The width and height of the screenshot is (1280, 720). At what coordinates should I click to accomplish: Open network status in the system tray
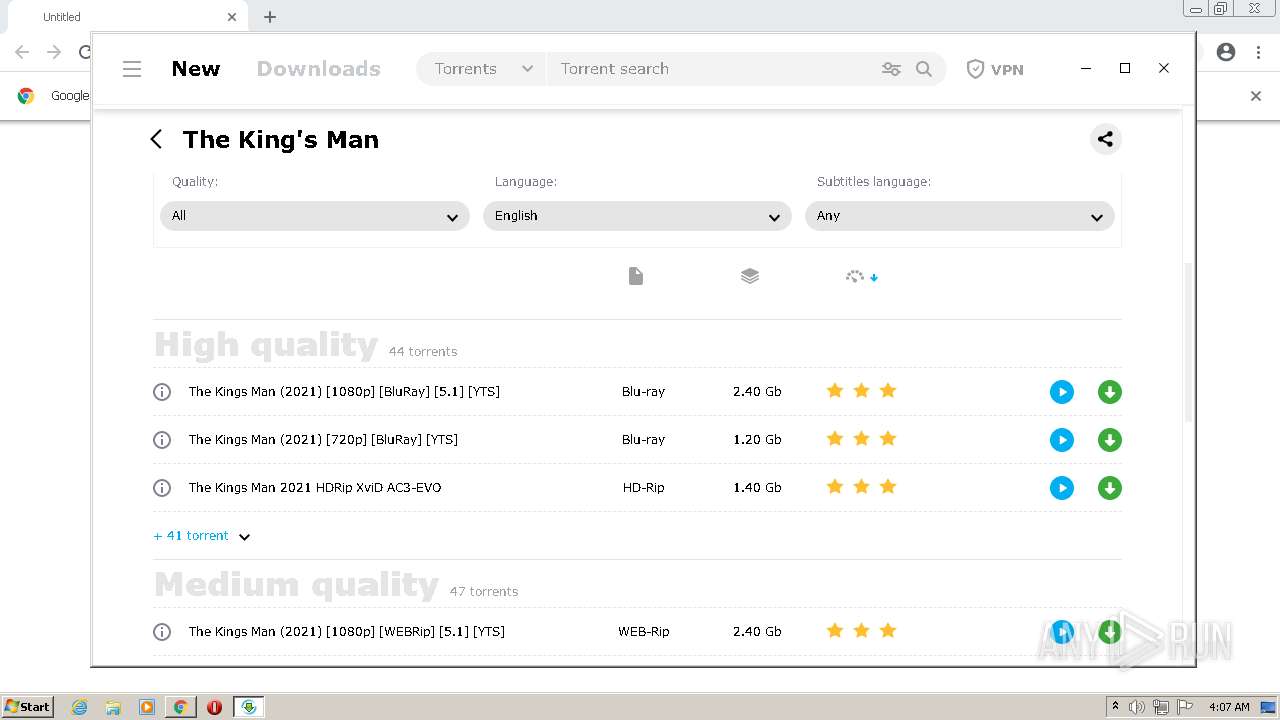1161,707
